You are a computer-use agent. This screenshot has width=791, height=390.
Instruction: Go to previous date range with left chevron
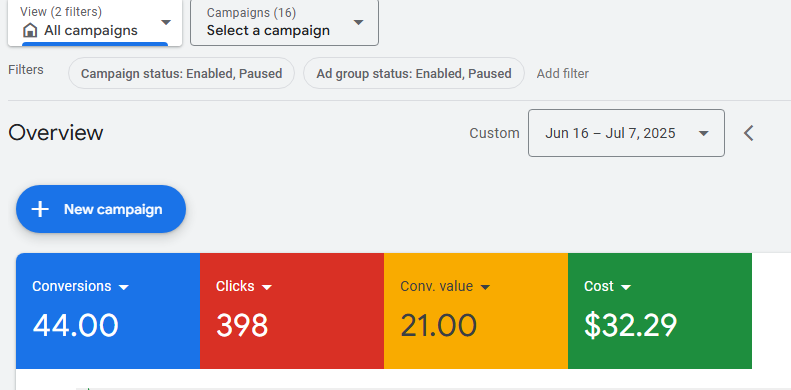click(749, 133)
